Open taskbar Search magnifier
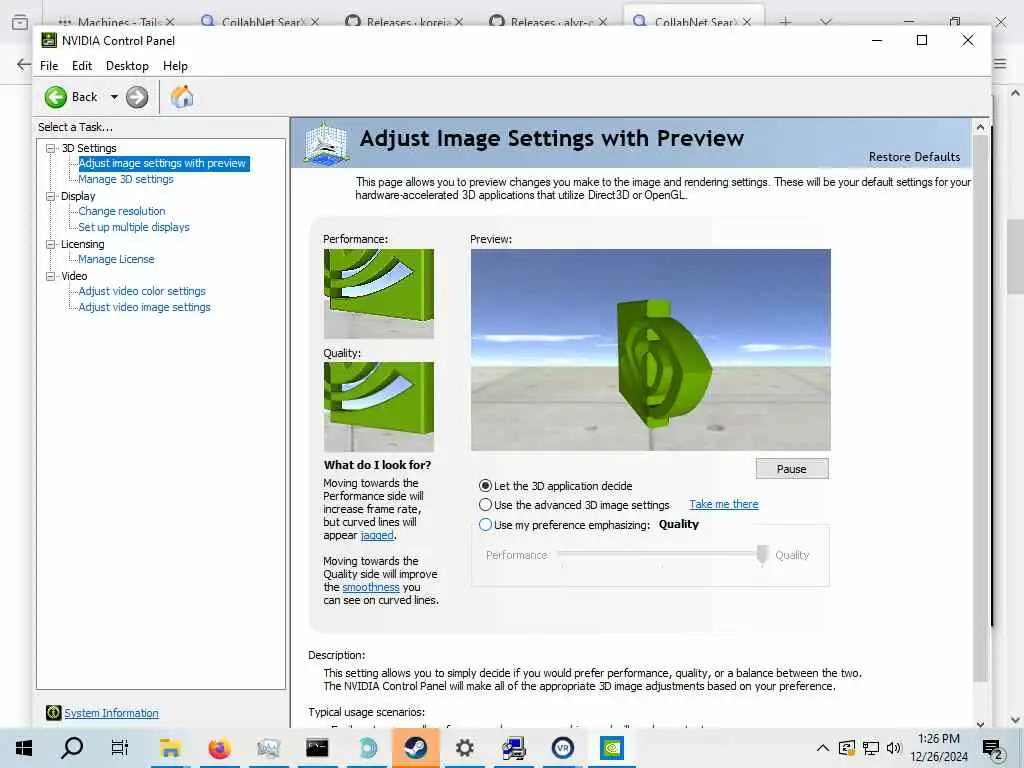This screenshot has width=1024, height=768. 72,748
